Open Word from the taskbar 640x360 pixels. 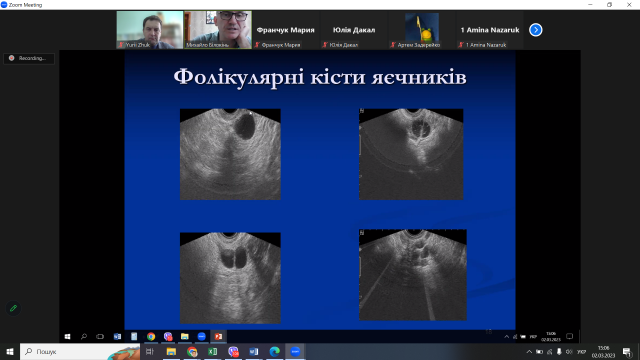[254, 351]
